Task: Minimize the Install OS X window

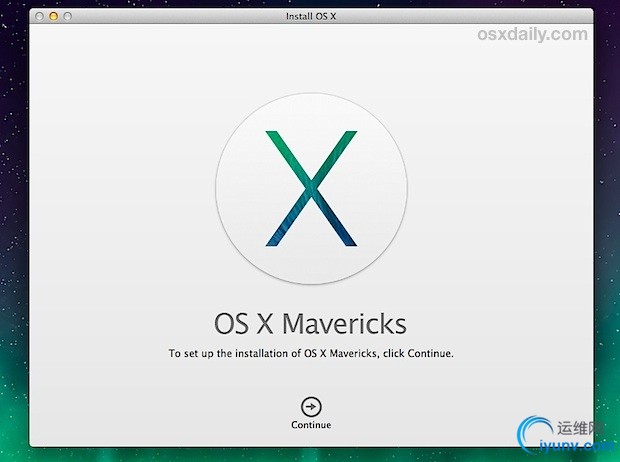Action: click(x=53, y=16)
